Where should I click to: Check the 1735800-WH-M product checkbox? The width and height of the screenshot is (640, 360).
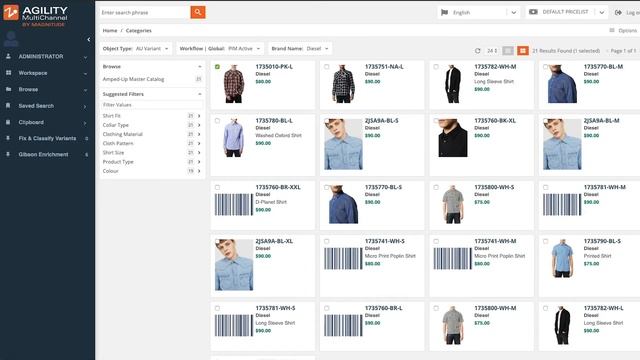tap(436, 308)
